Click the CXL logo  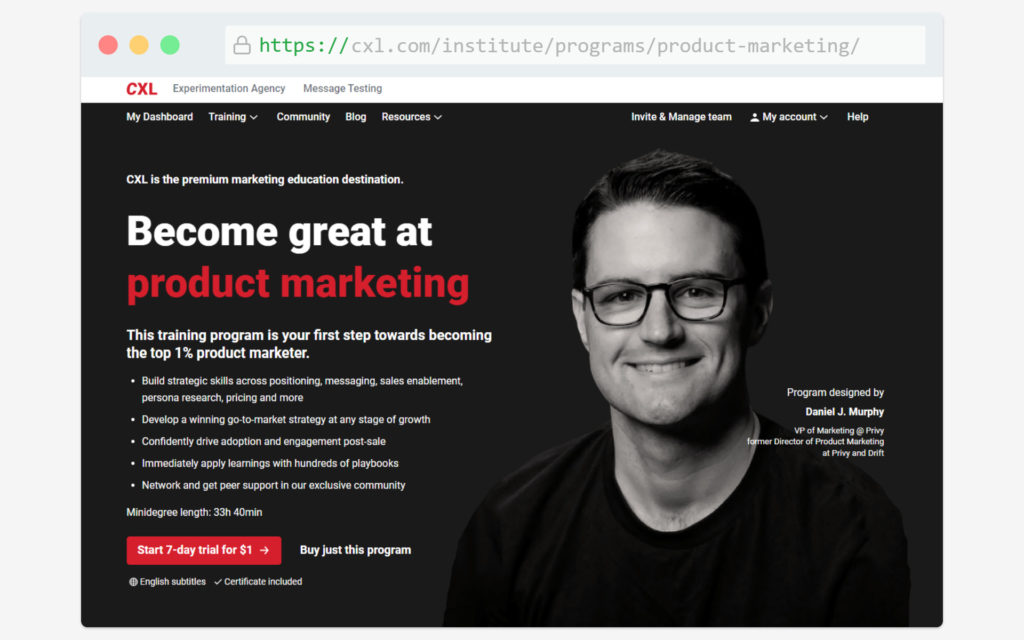[x=141, y=89]
